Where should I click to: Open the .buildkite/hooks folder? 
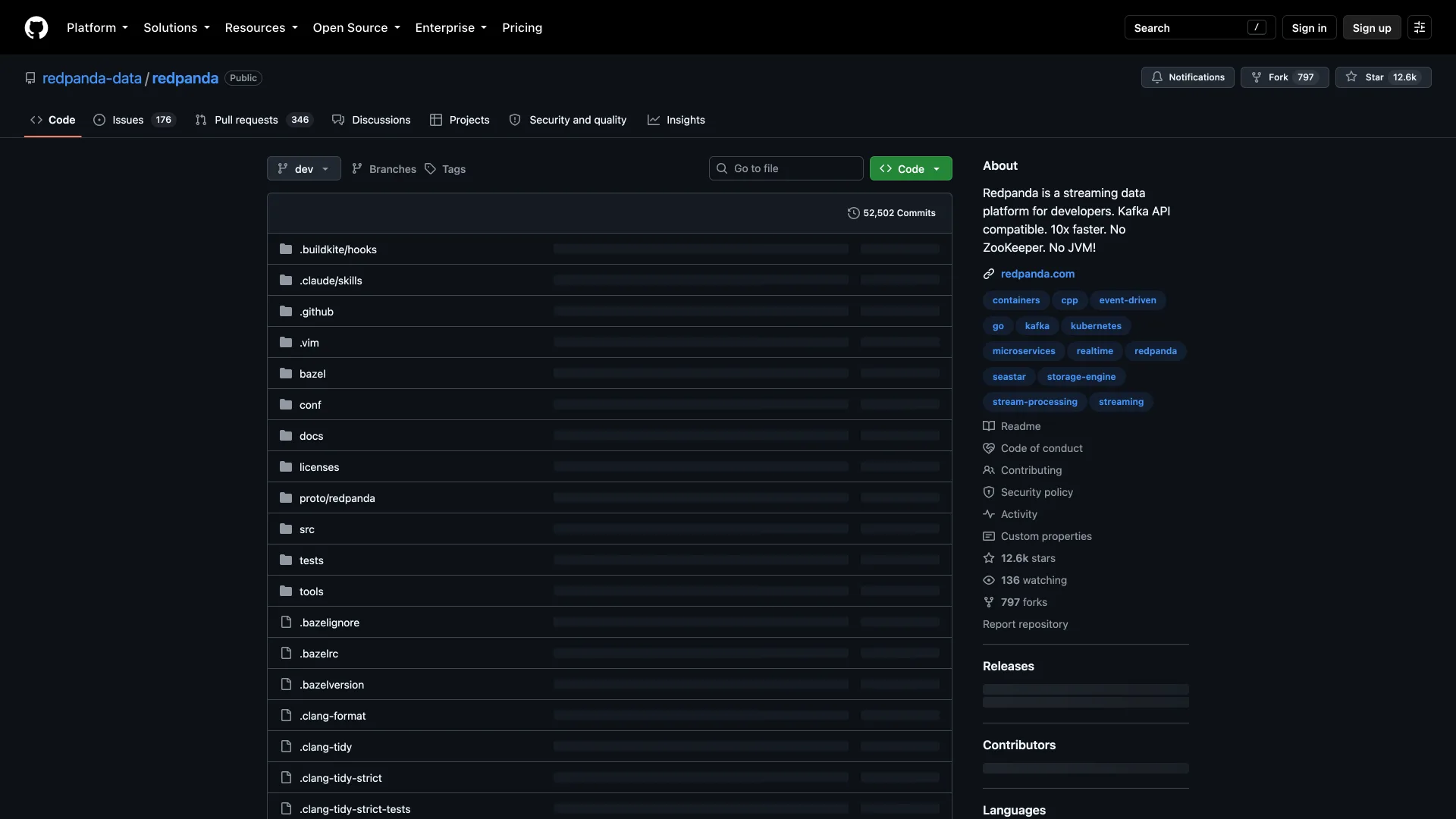point(337,249)
